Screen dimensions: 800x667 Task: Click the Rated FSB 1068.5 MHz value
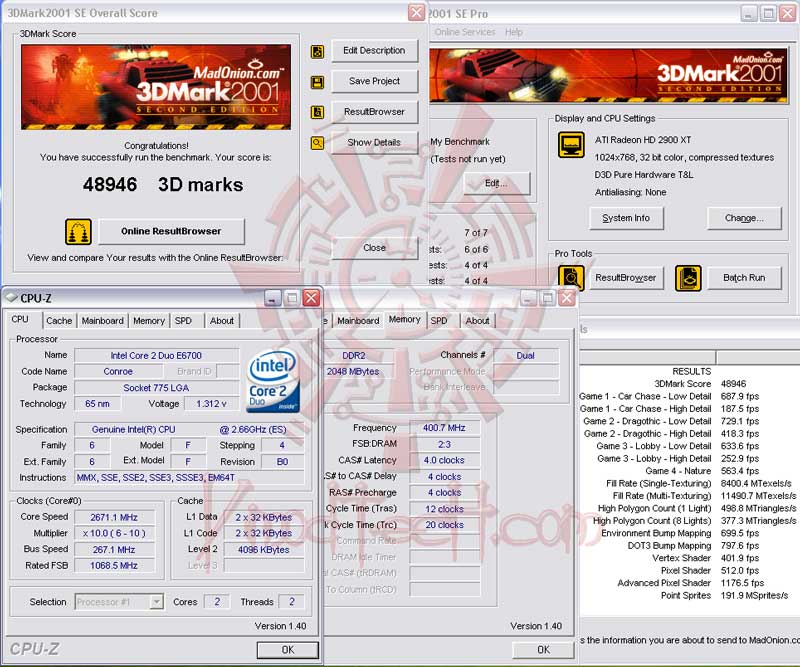tap(114, 566)
